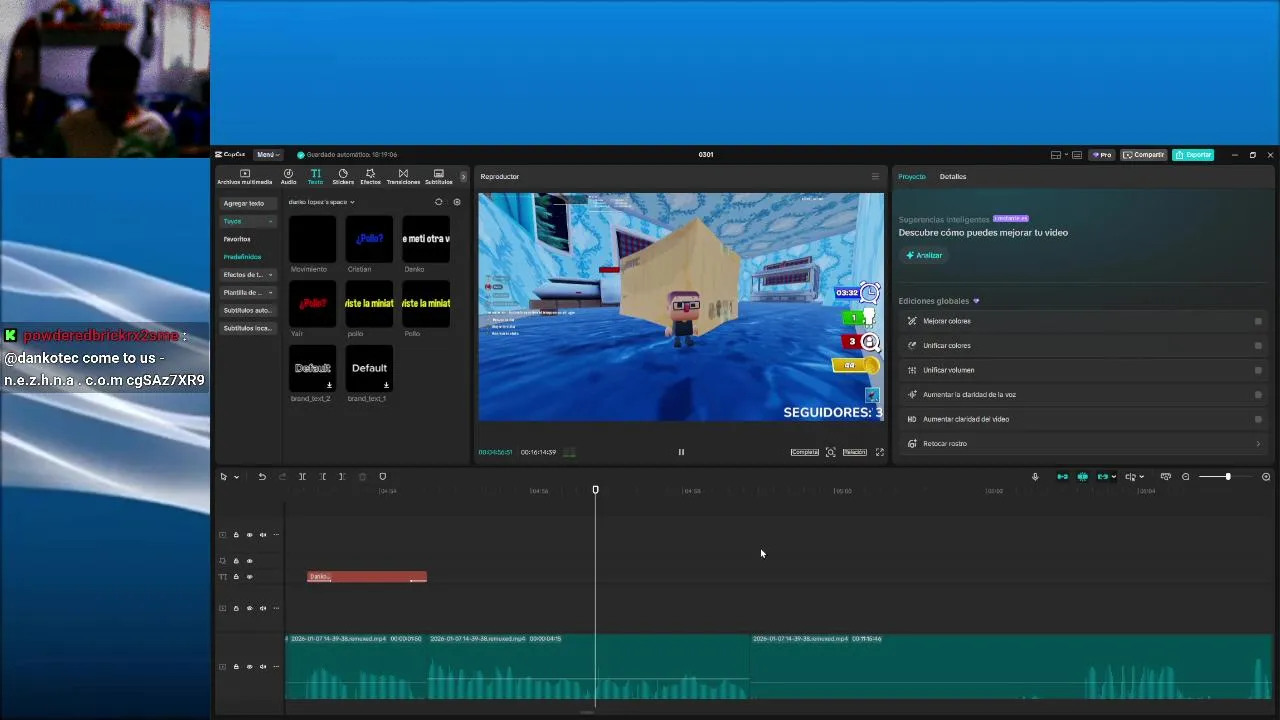Mute the main video track
Viewport: 1280px width, 720px height.
point(263,667)
